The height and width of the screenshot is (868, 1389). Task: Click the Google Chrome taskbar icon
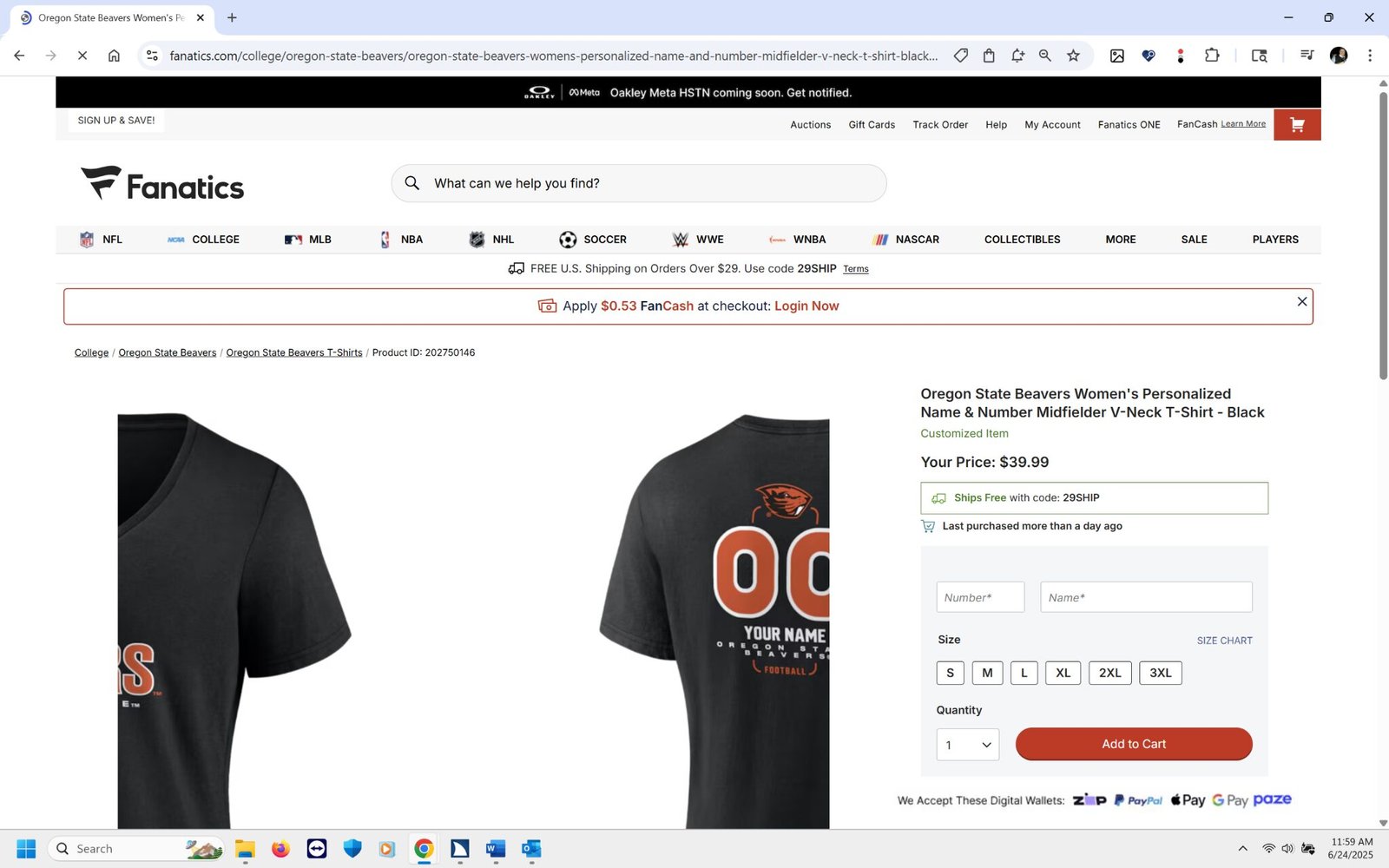pos(424,848)
